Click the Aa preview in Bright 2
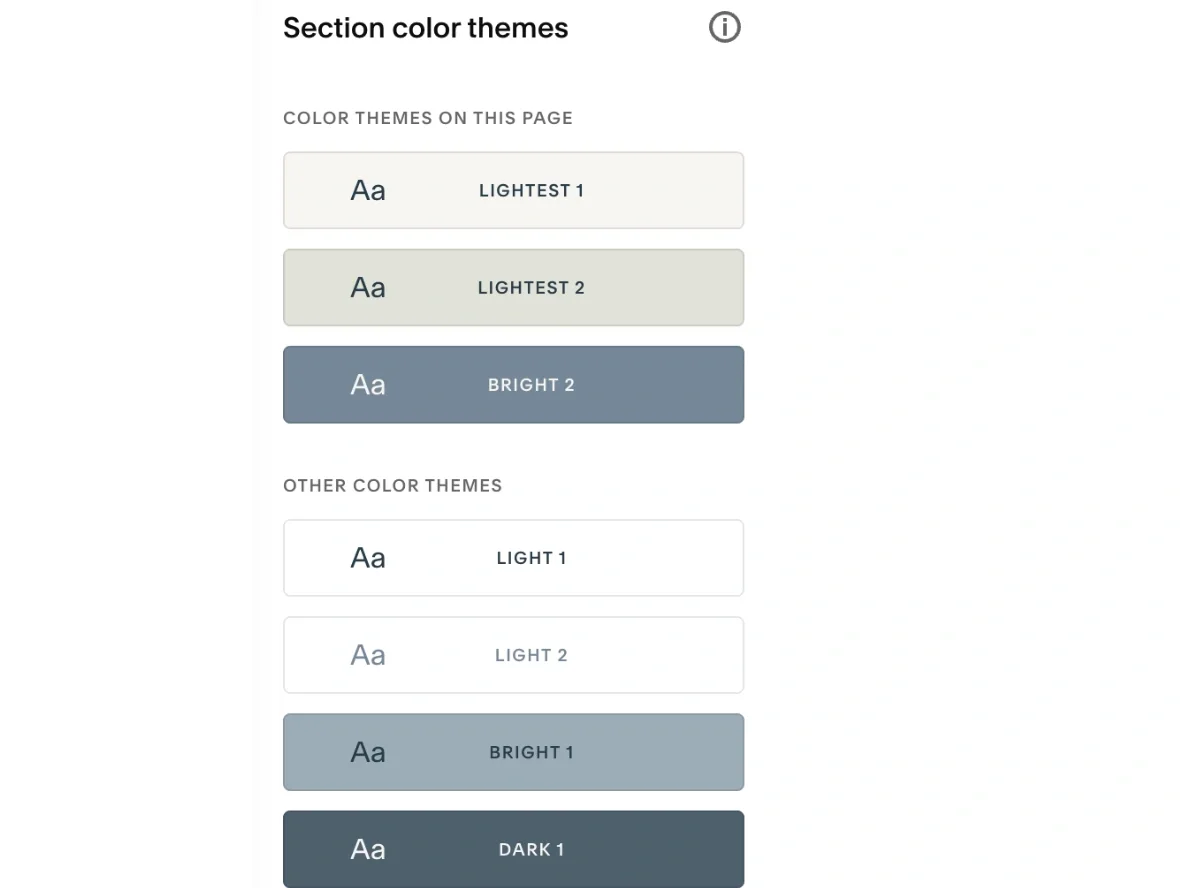The width and height of the screenshot is (1184, 888). pos(368,385)
